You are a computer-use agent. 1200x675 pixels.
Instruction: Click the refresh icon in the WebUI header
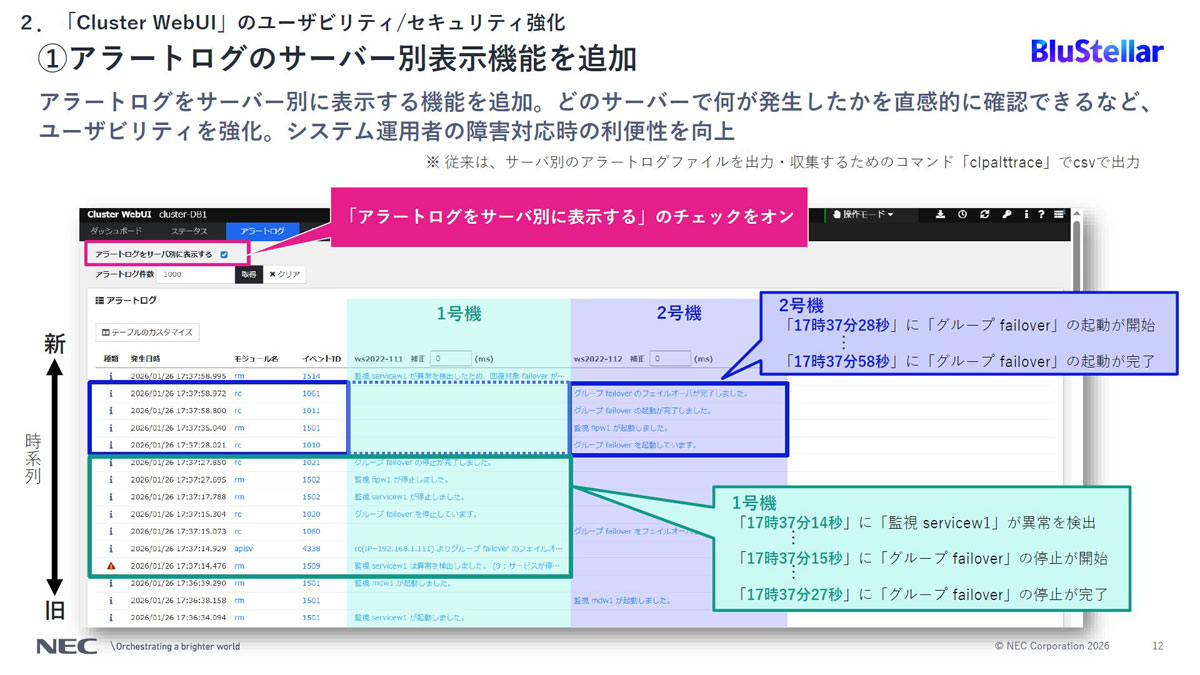pyautogui.click(x=984, y=214)
